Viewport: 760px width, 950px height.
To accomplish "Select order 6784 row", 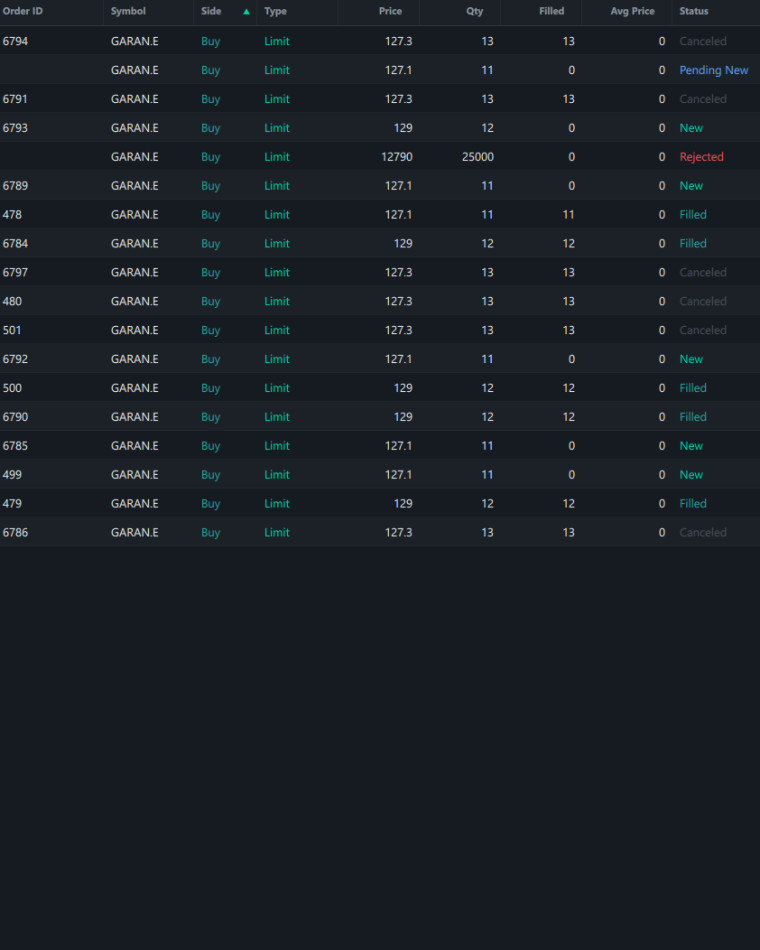I will [380, 244].
